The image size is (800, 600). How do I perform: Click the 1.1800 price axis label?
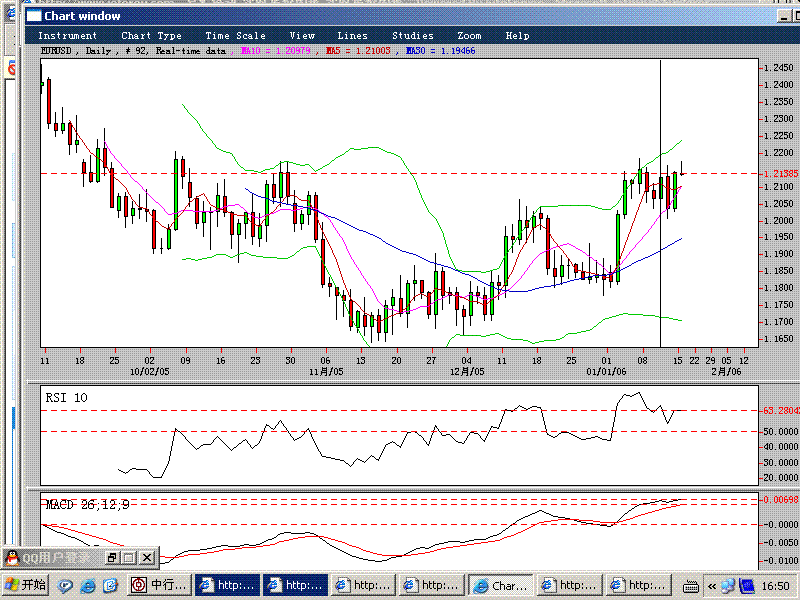pyautogui.click(x=779, y=288)
